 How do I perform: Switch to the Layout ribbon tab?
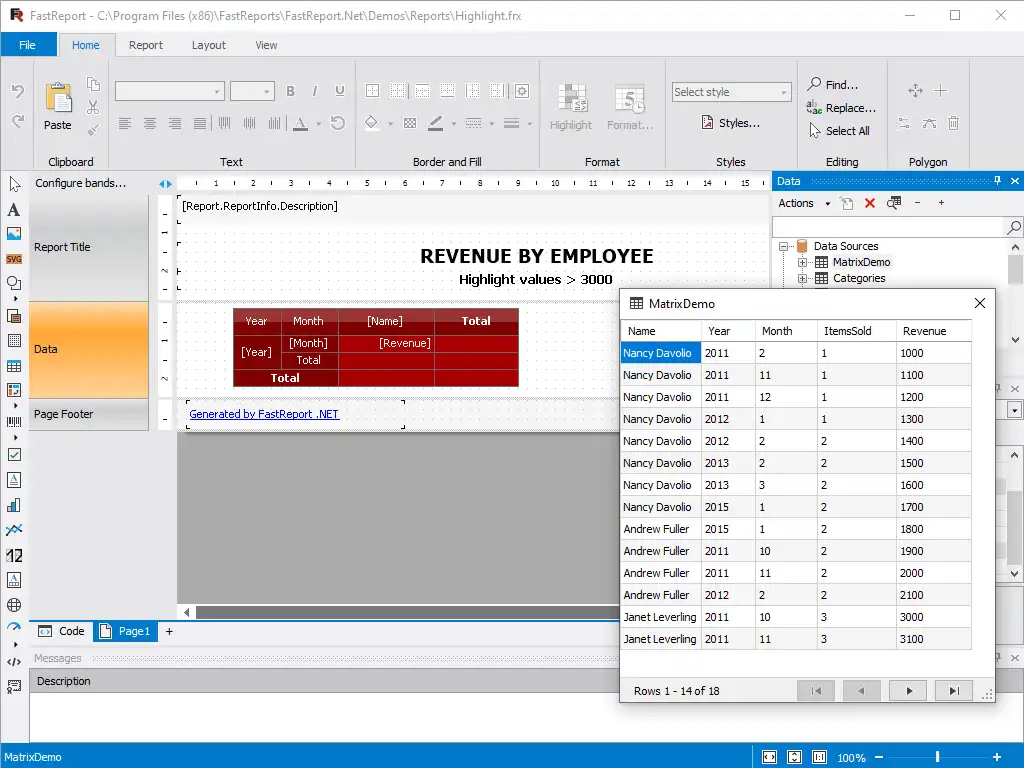(209, 45)
